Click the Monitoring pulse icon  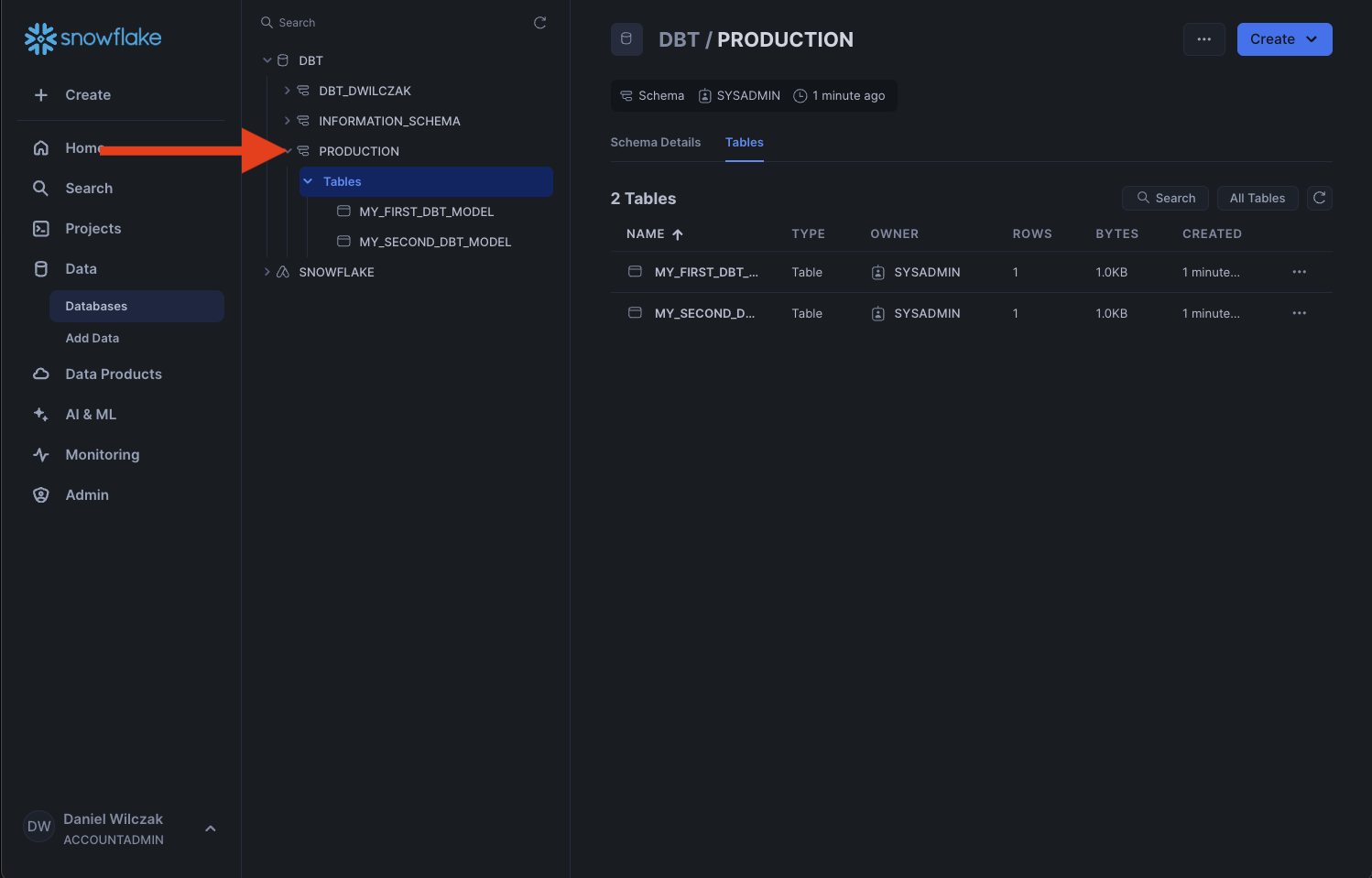click(40, 455)
